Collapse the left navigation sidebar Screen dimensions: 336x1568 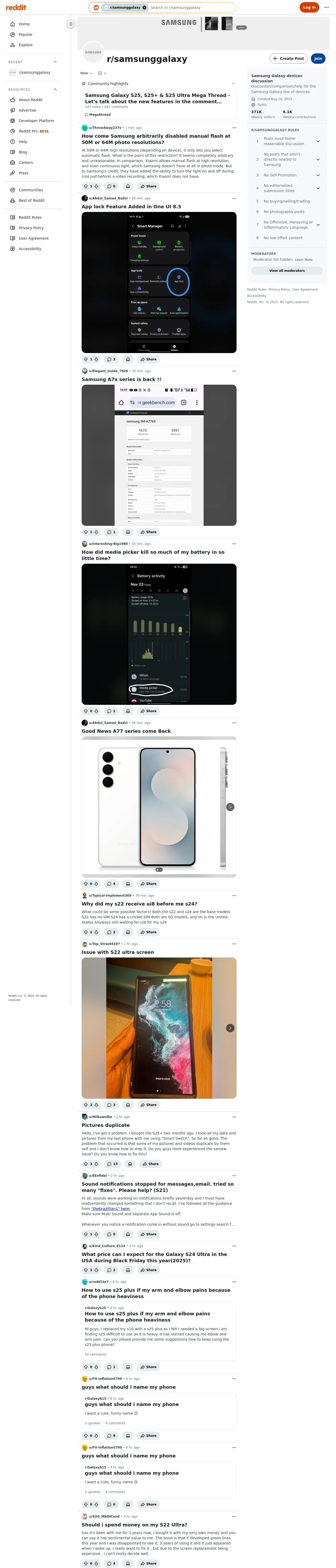(71, 24)
